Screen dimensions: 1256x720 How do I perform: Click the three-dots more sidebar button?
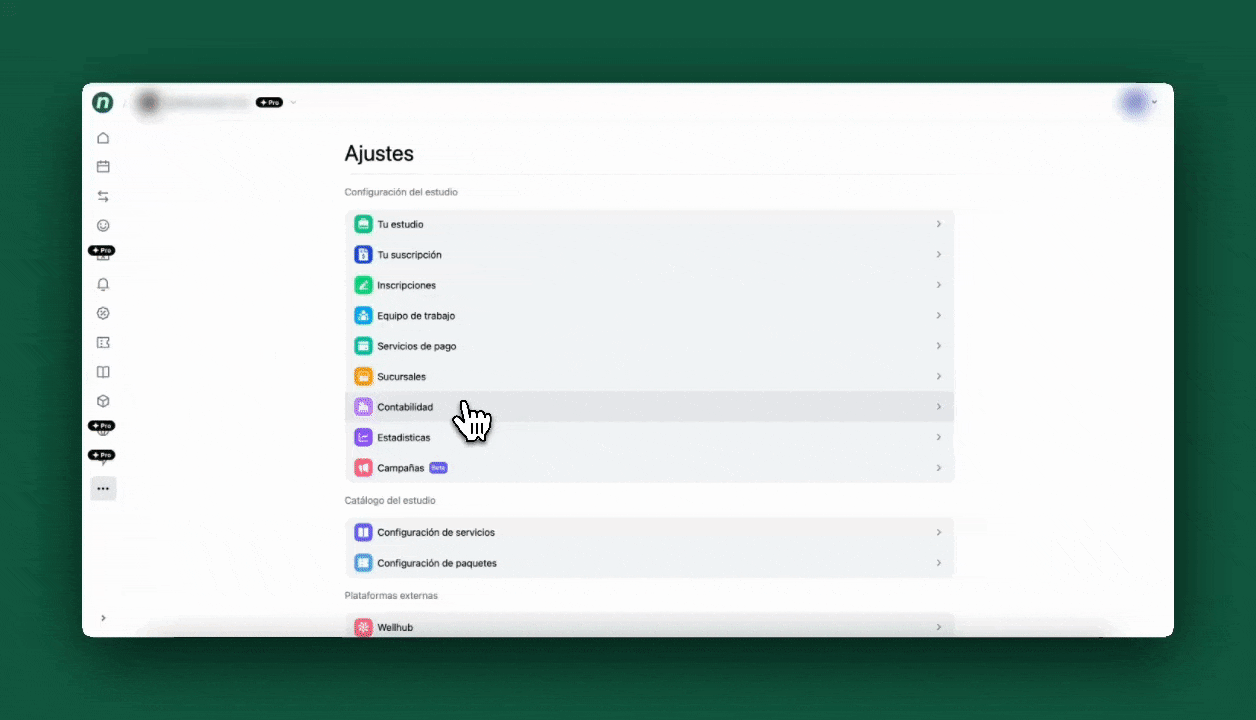(x=103, y=489)
